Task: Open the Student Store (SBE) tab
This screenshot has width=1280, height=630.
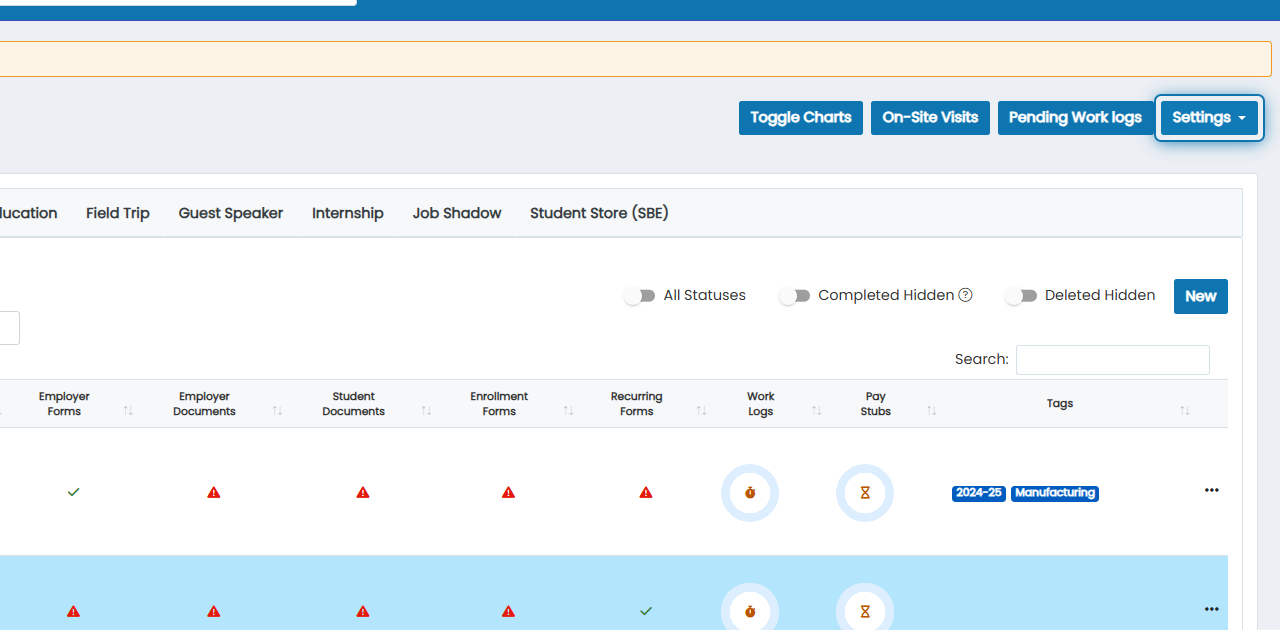Action: [599, 213]
